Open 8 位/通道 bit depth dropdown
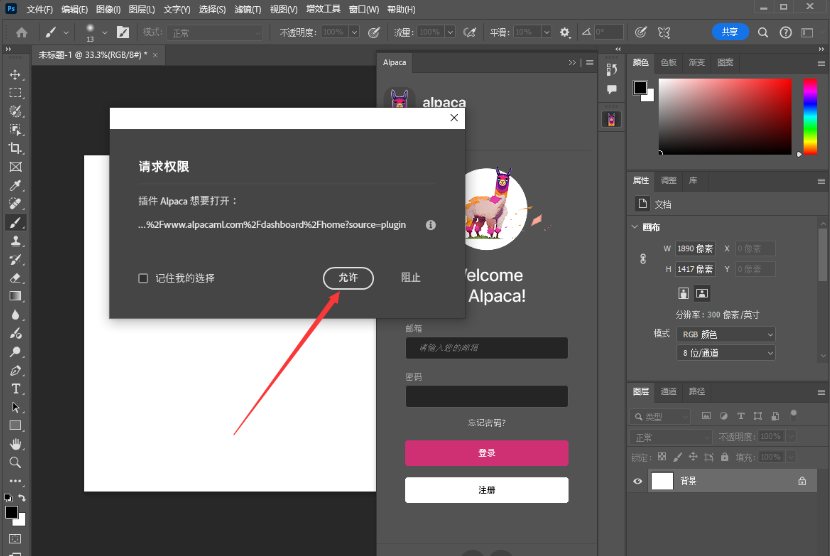This screenshot has width=830, height=556. point(726,353)
